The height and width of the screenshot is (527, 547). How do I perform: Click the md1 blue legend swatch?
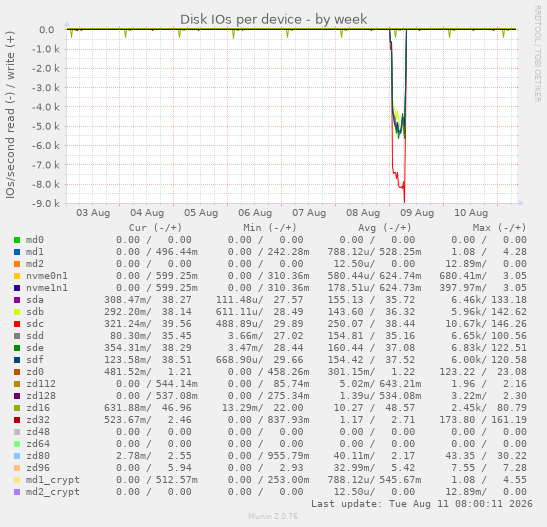coord(17,252)
